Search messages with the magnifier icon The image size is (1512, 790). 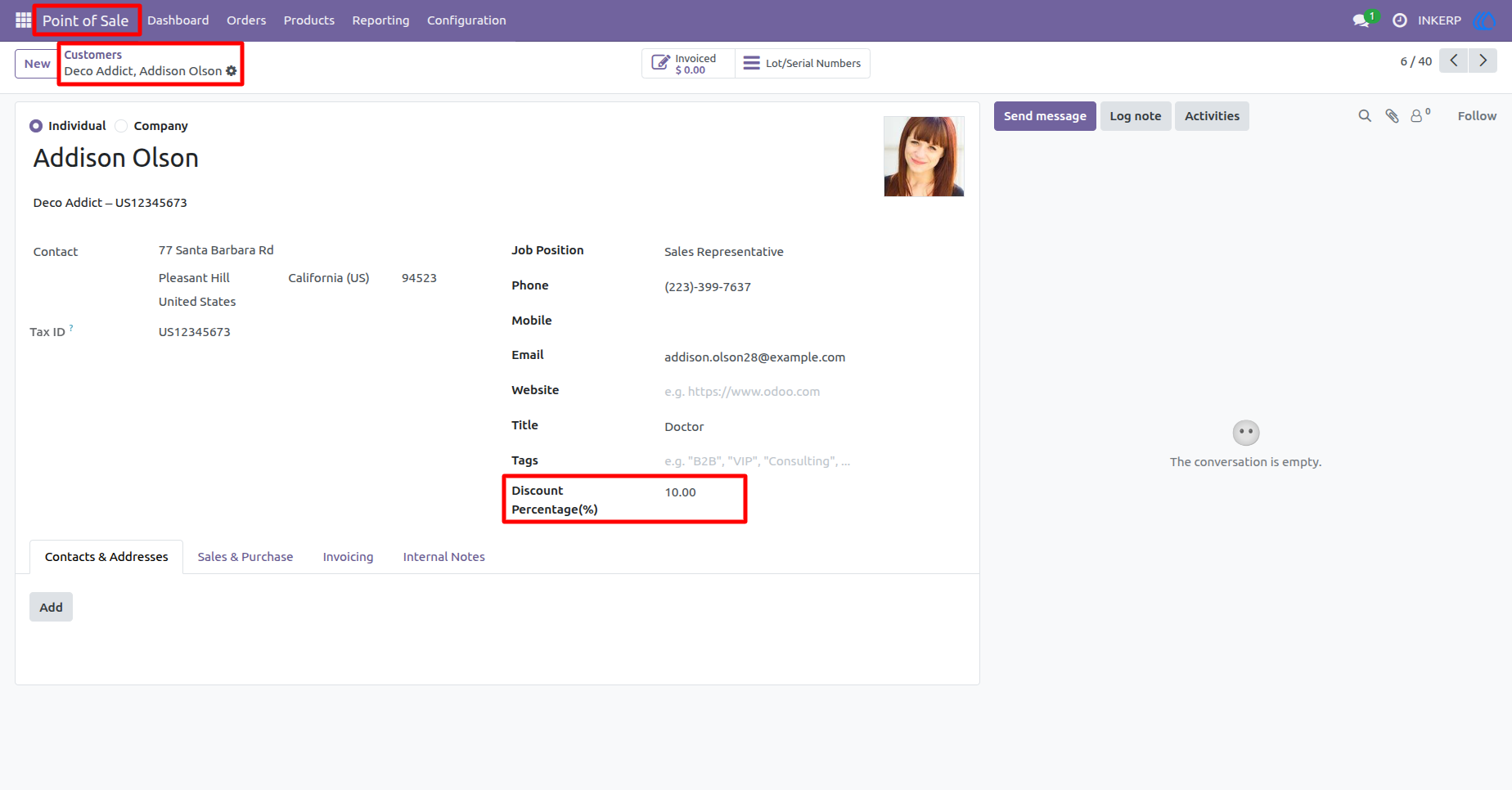tap(1365, 116)
